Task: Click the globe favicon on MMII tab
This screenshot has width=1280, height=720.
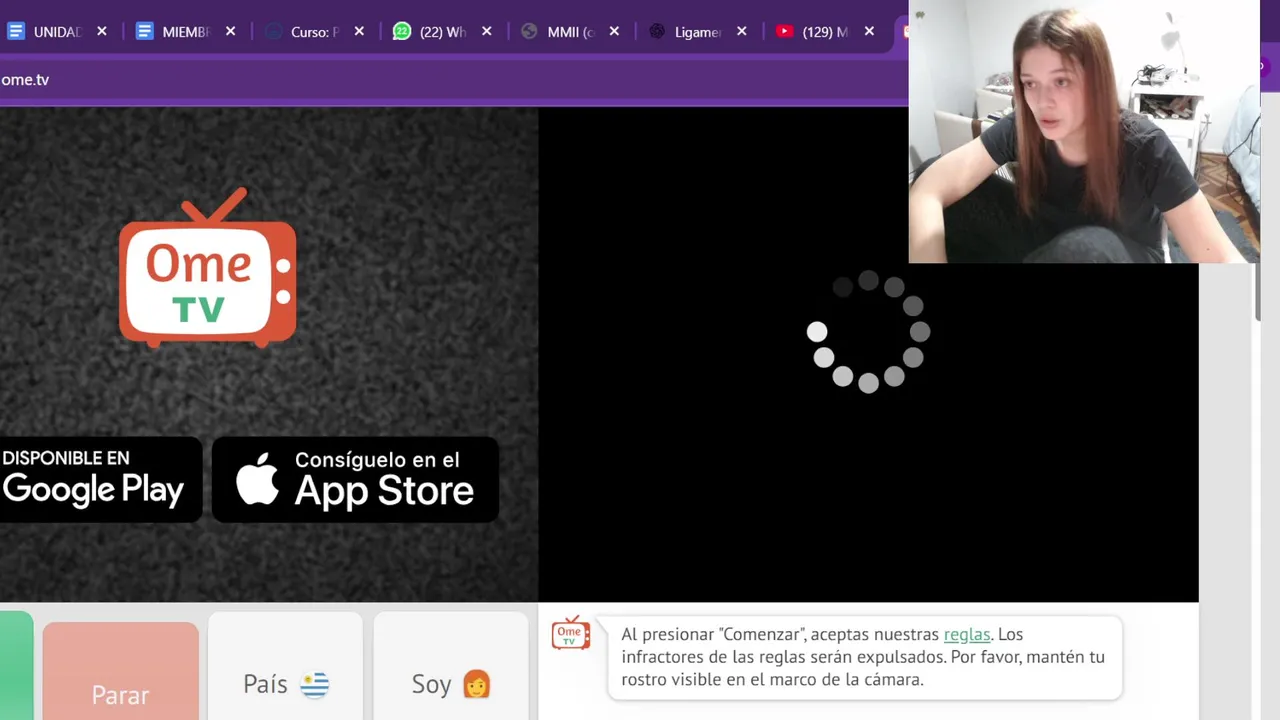Action: pos(529,31)
